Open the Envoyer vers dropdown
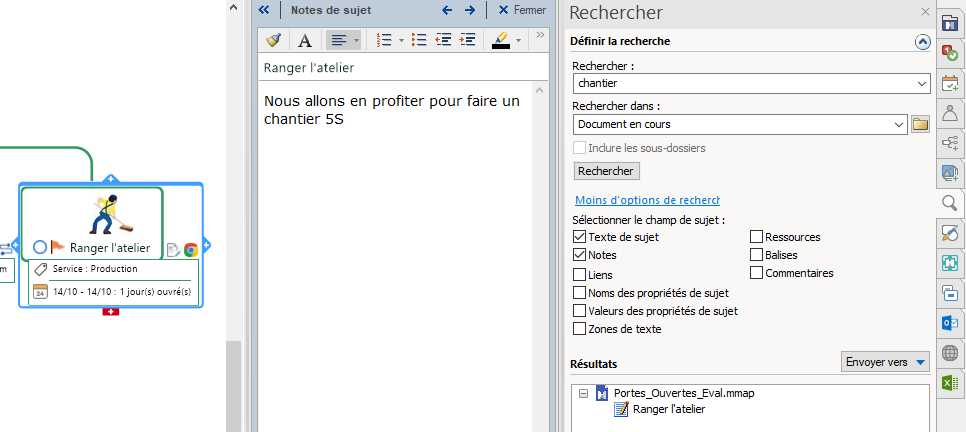This screenshot has height=432, width=966. click(886, 361)
